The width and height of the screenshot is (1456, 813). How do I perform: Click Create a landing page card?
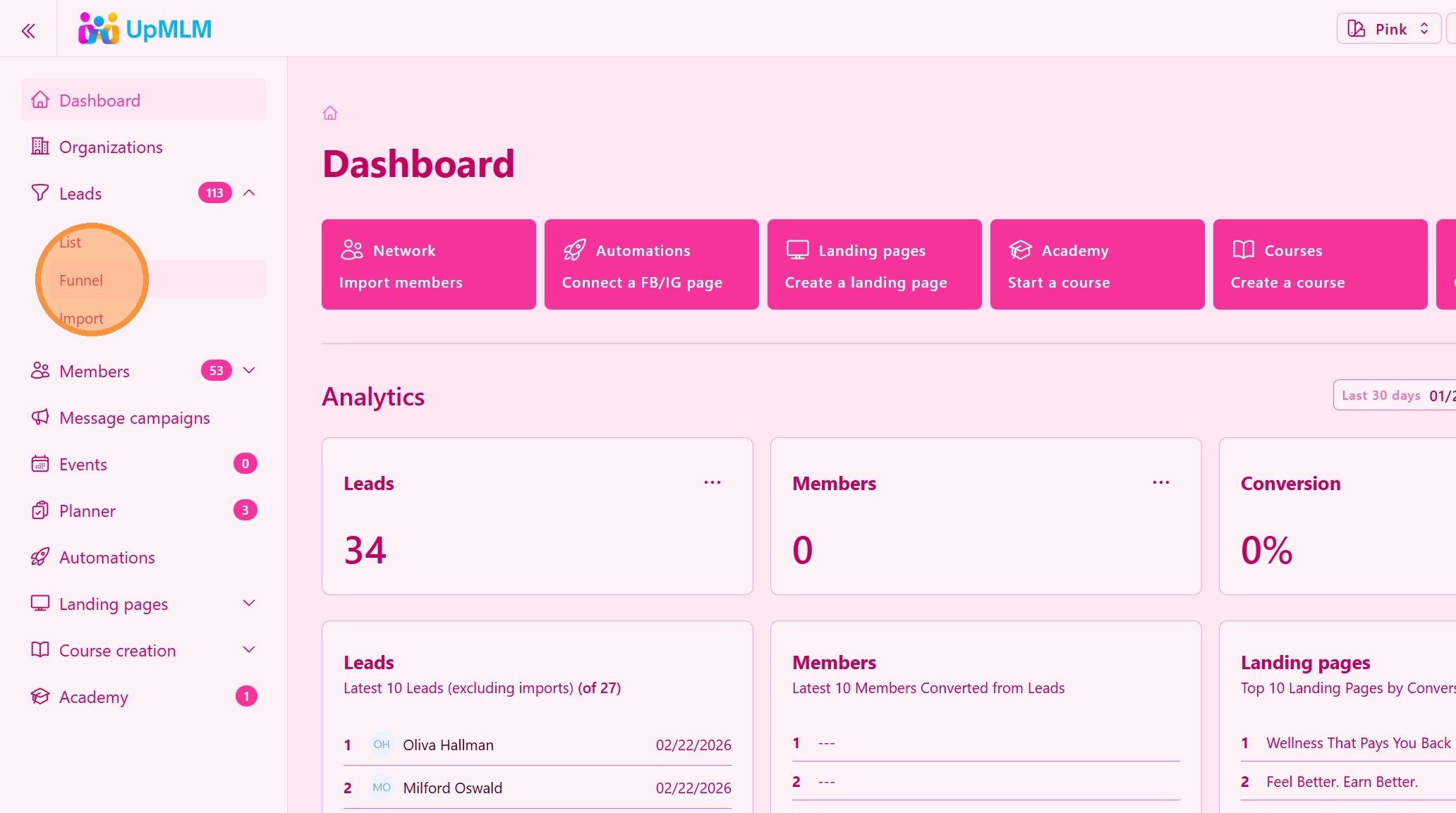coord(874,264)
